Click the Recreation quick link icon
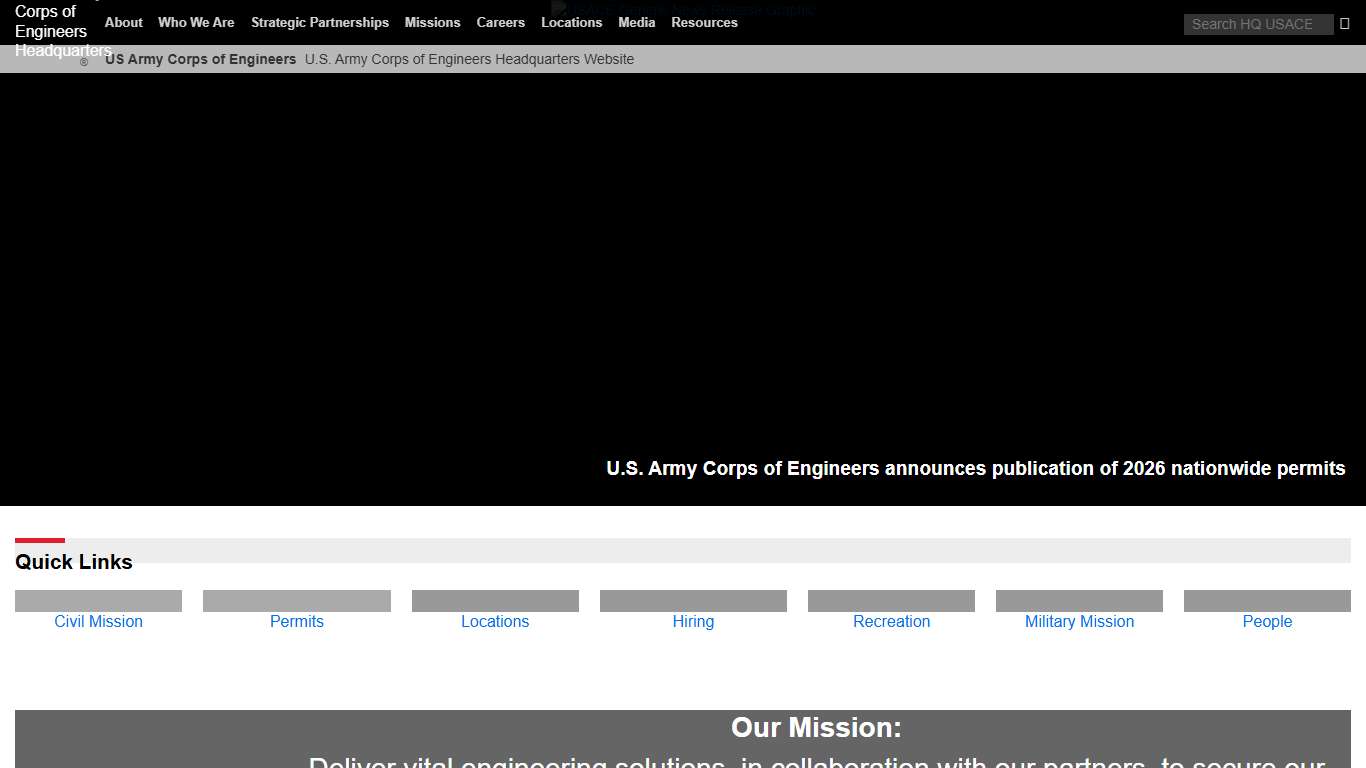The image size is (1366, 768). pos(891,600)
